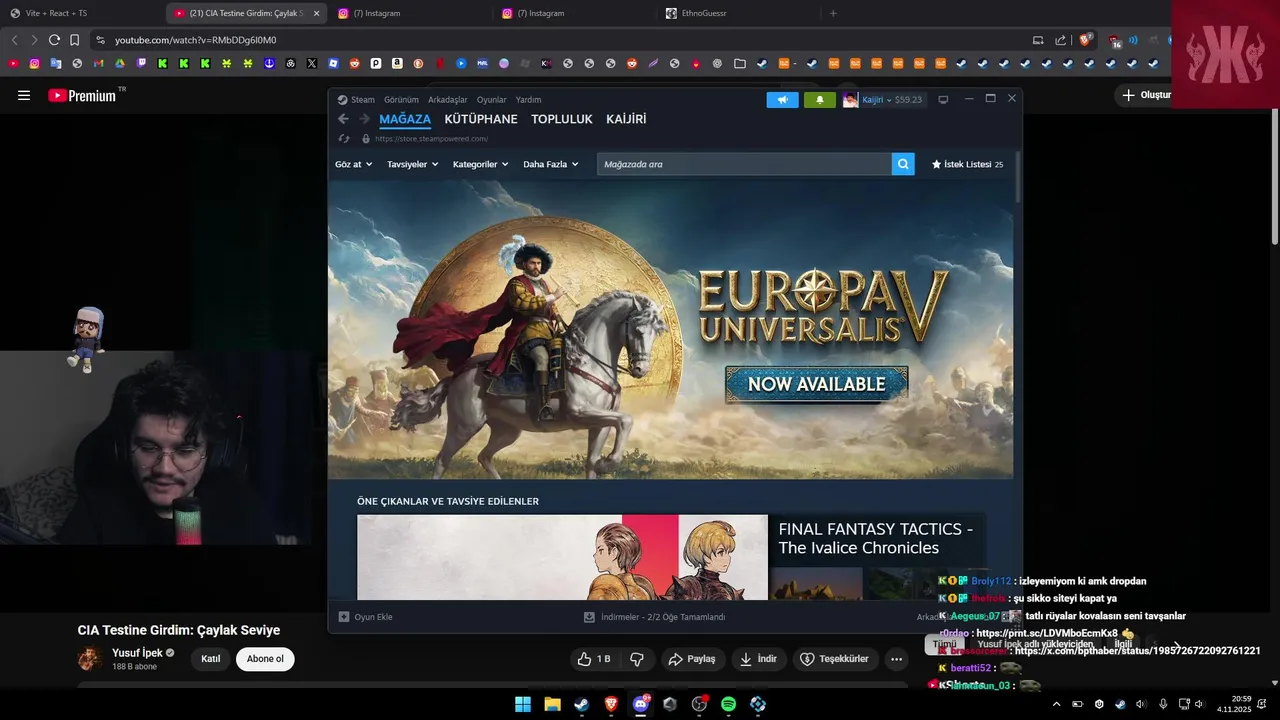Open the Görünüm menu
Viewport: 1280px width, 720px height.
[x=401, y=100]
